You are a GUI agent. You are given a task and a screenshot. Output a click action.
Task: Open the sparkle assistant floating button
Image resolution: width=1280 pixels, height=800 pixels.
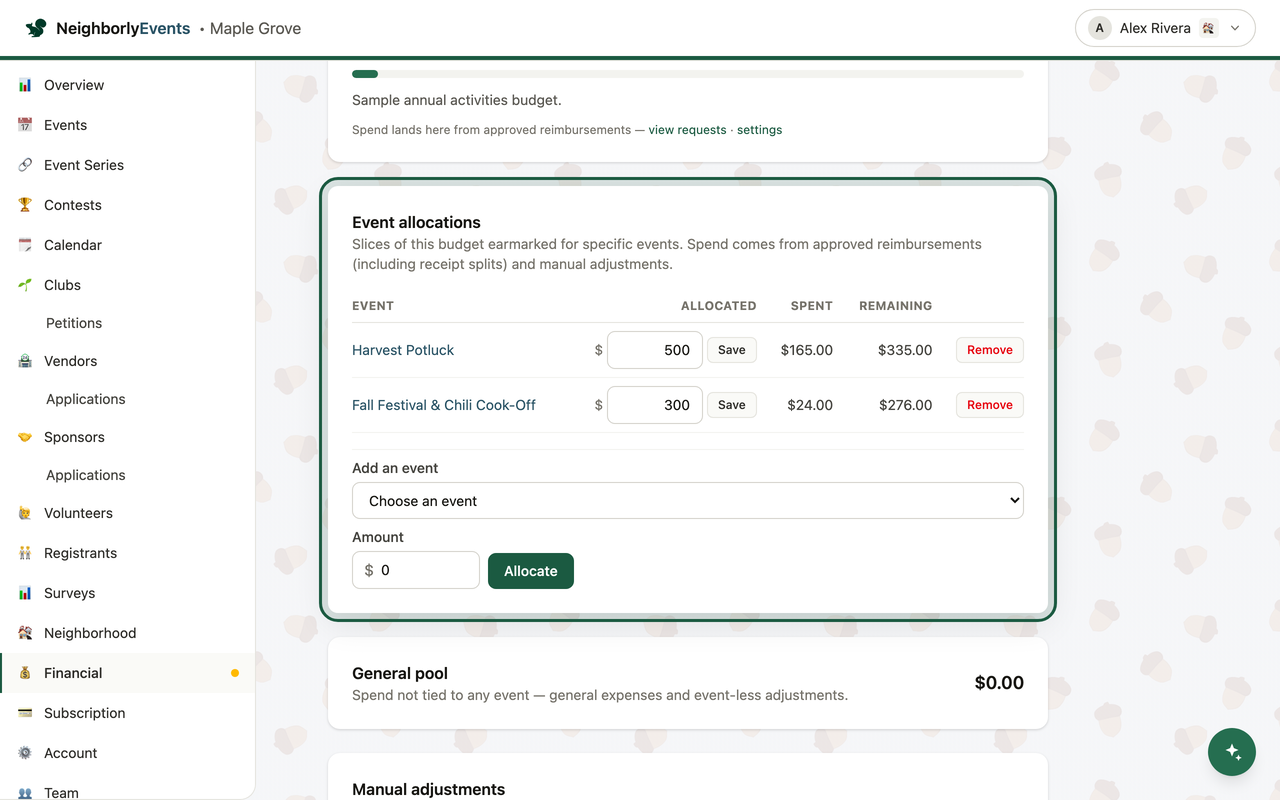click(x=1232, y=752)
